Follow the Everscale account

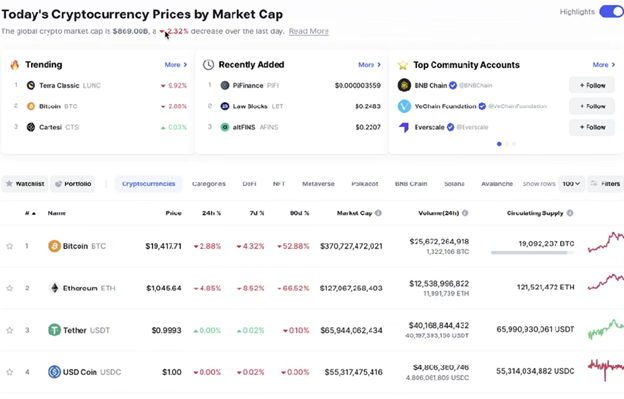click(x=592, y=127)
